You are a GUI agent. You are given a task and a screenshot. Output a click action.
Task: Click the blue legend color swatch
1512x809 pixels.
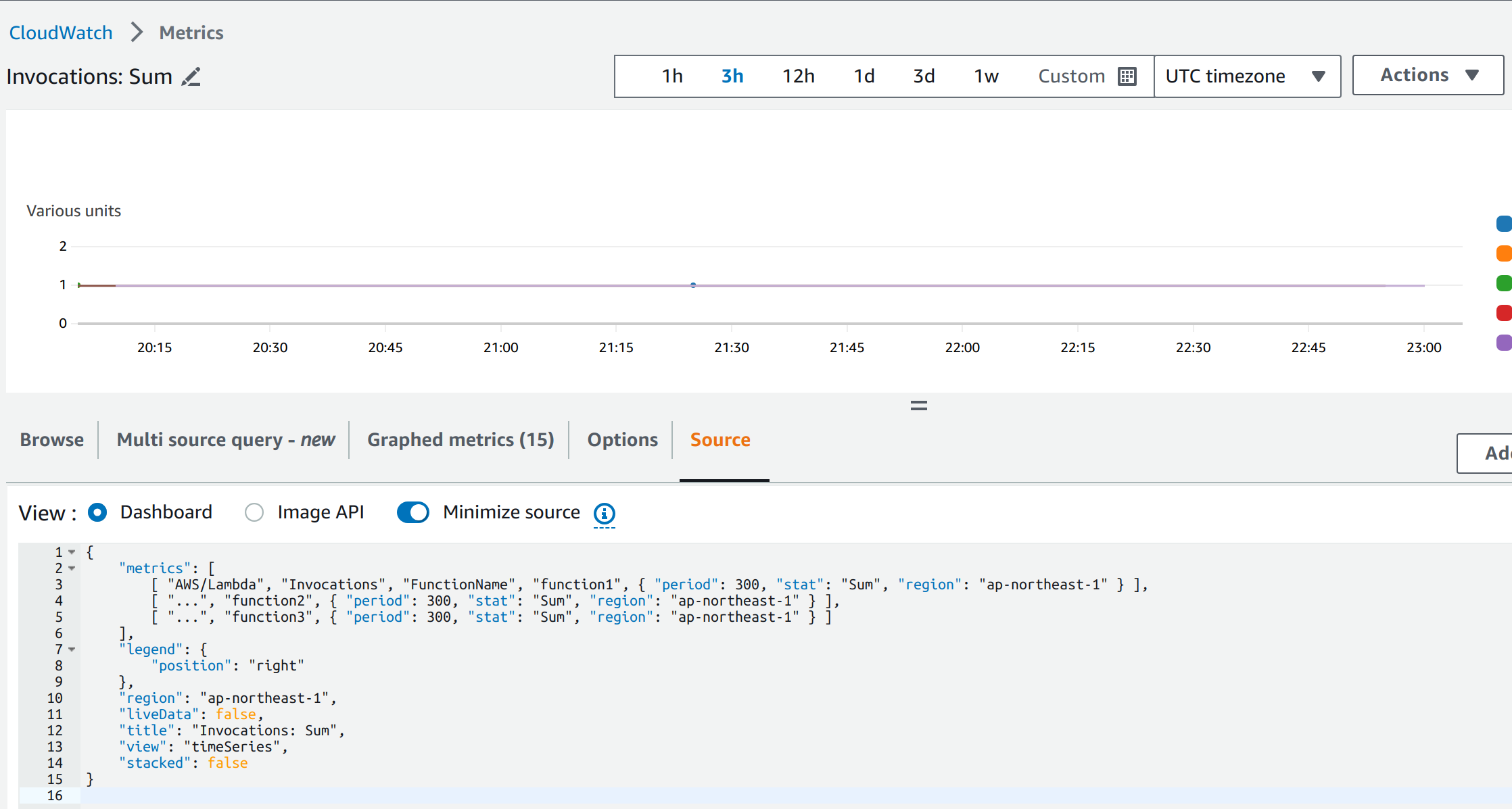(x=1504, y=224)
